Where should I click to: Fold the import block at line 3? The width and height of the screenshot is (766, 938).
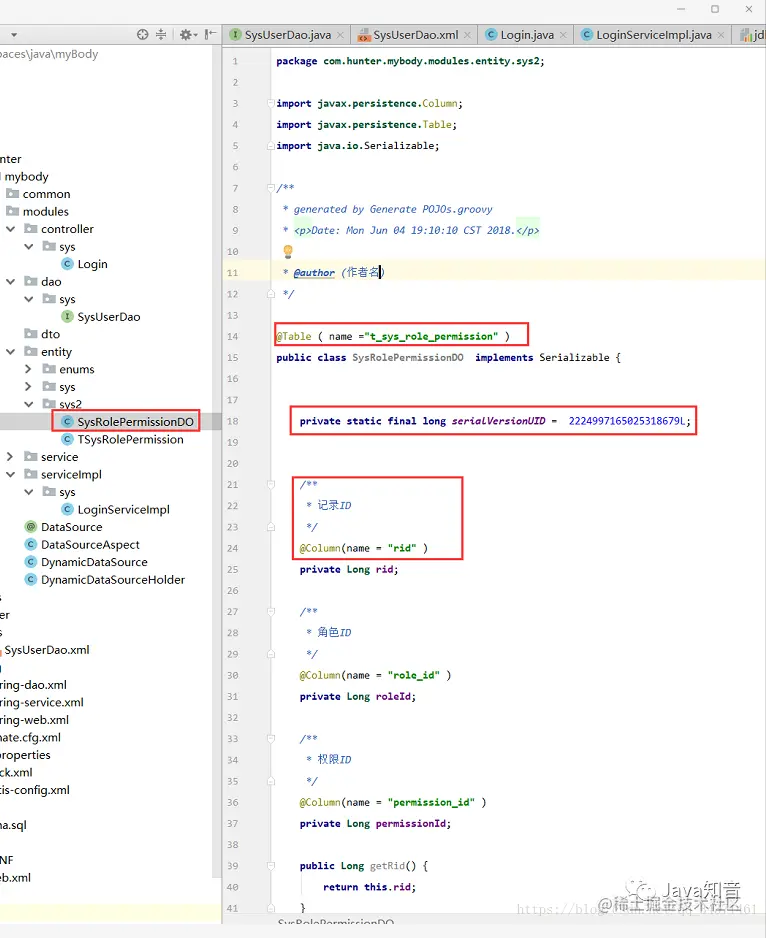point(271,103)
